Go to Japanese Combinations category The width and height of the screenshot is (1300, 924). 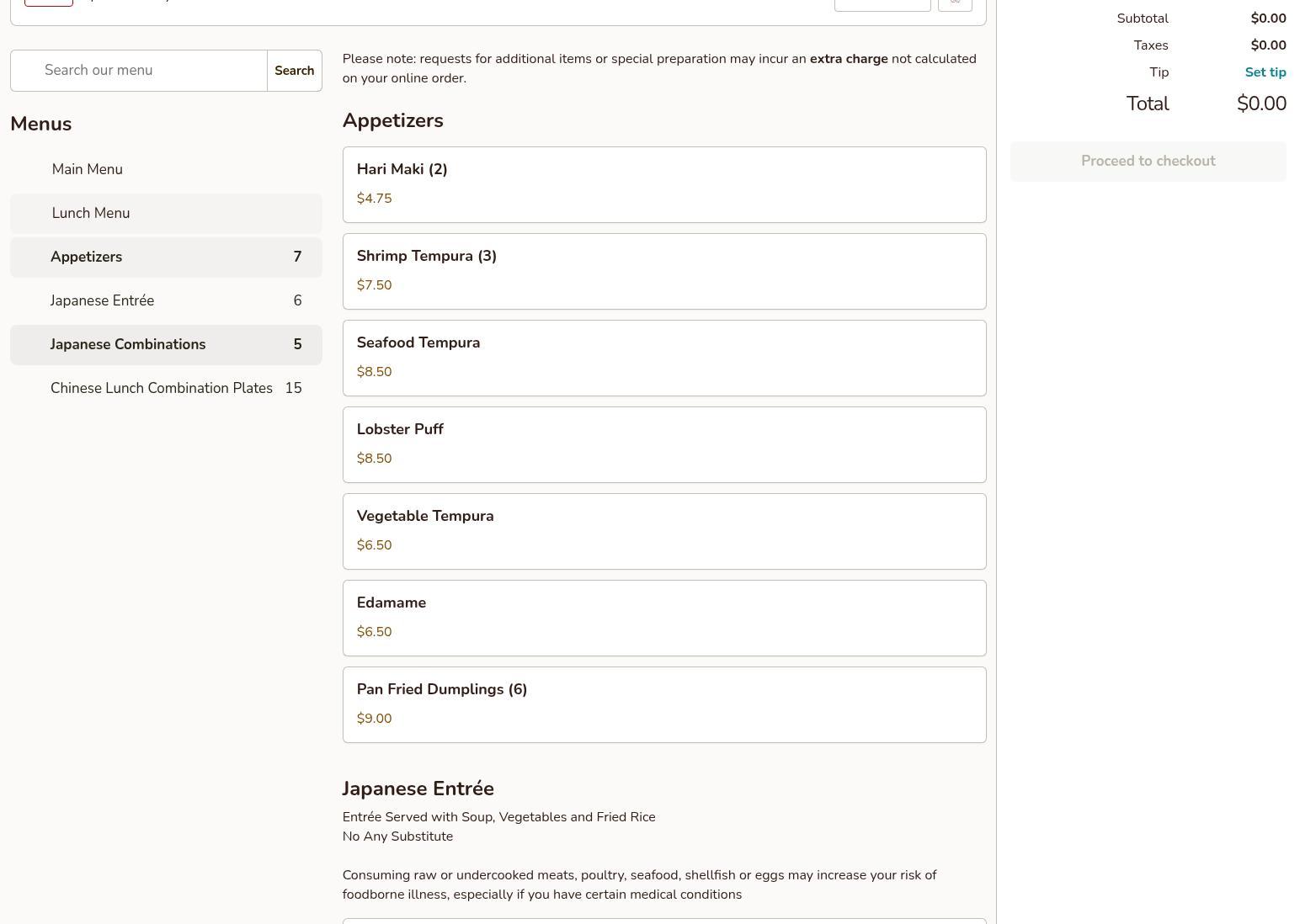[128, 344]
